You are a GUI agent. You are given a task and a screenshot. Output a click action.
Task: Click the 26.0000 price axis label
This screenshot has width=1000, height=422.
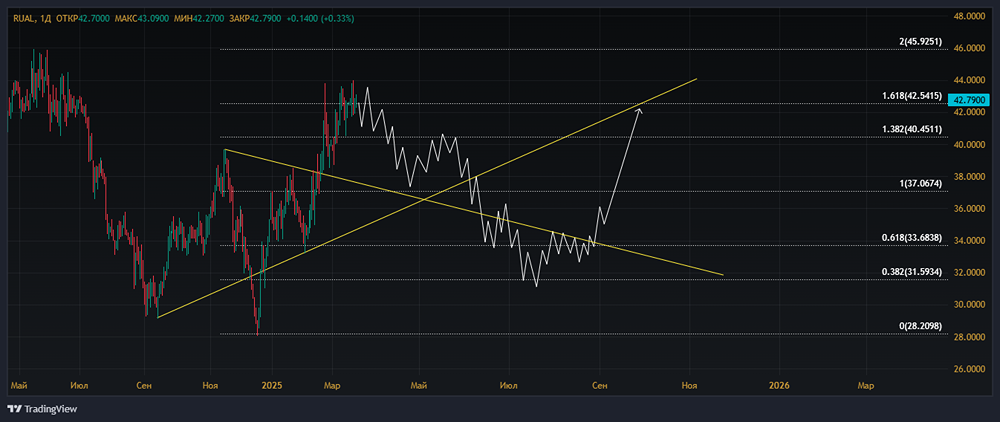pos(968,369)
